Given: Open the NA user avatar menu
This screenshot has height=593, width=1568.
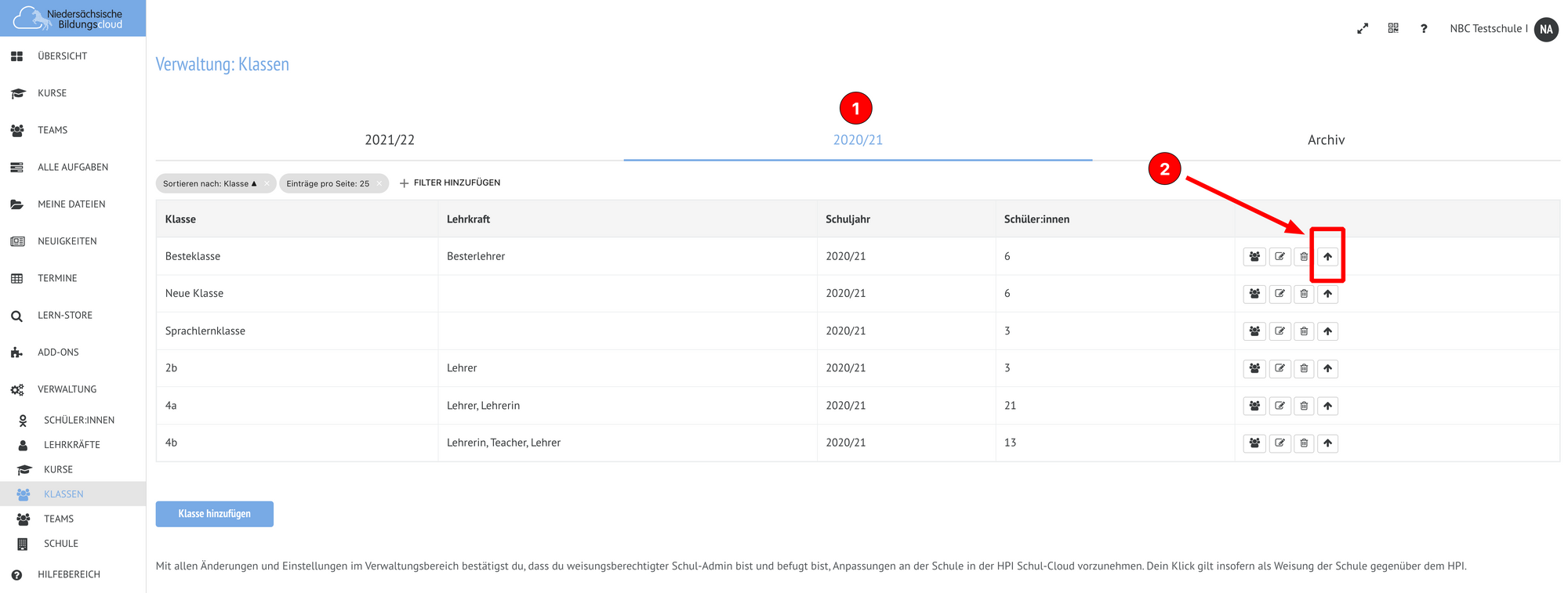Looking at the screenshot, I should [x=1545, y=29].
